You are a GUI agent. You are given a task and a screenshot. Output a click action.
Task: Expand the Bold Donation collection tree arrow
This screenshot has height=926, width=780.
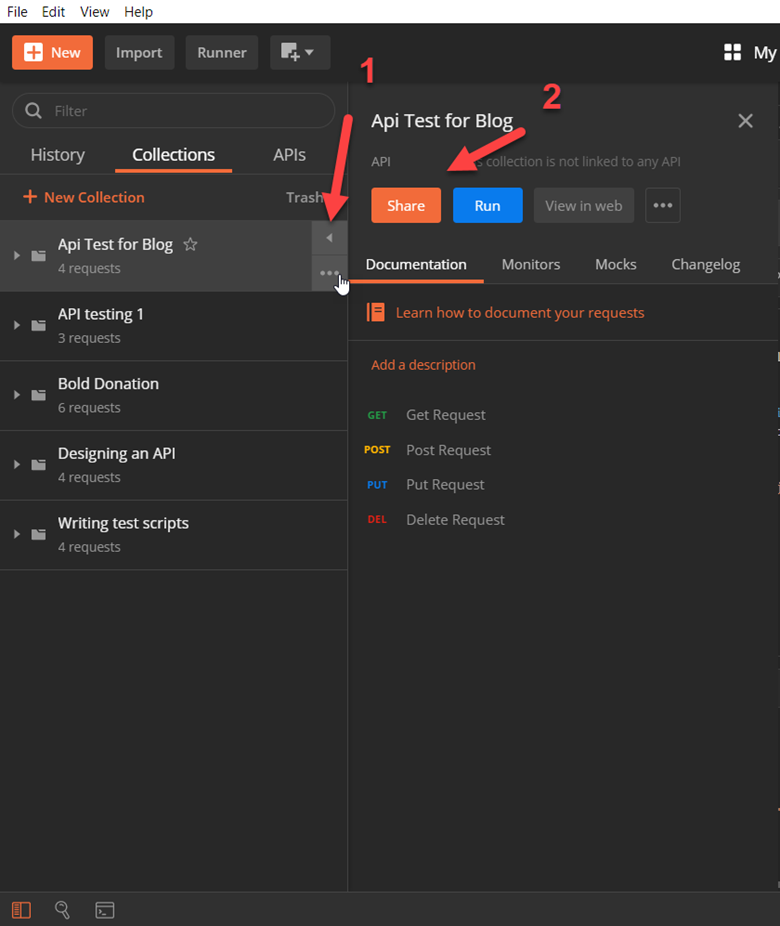(x=17, y=395)
